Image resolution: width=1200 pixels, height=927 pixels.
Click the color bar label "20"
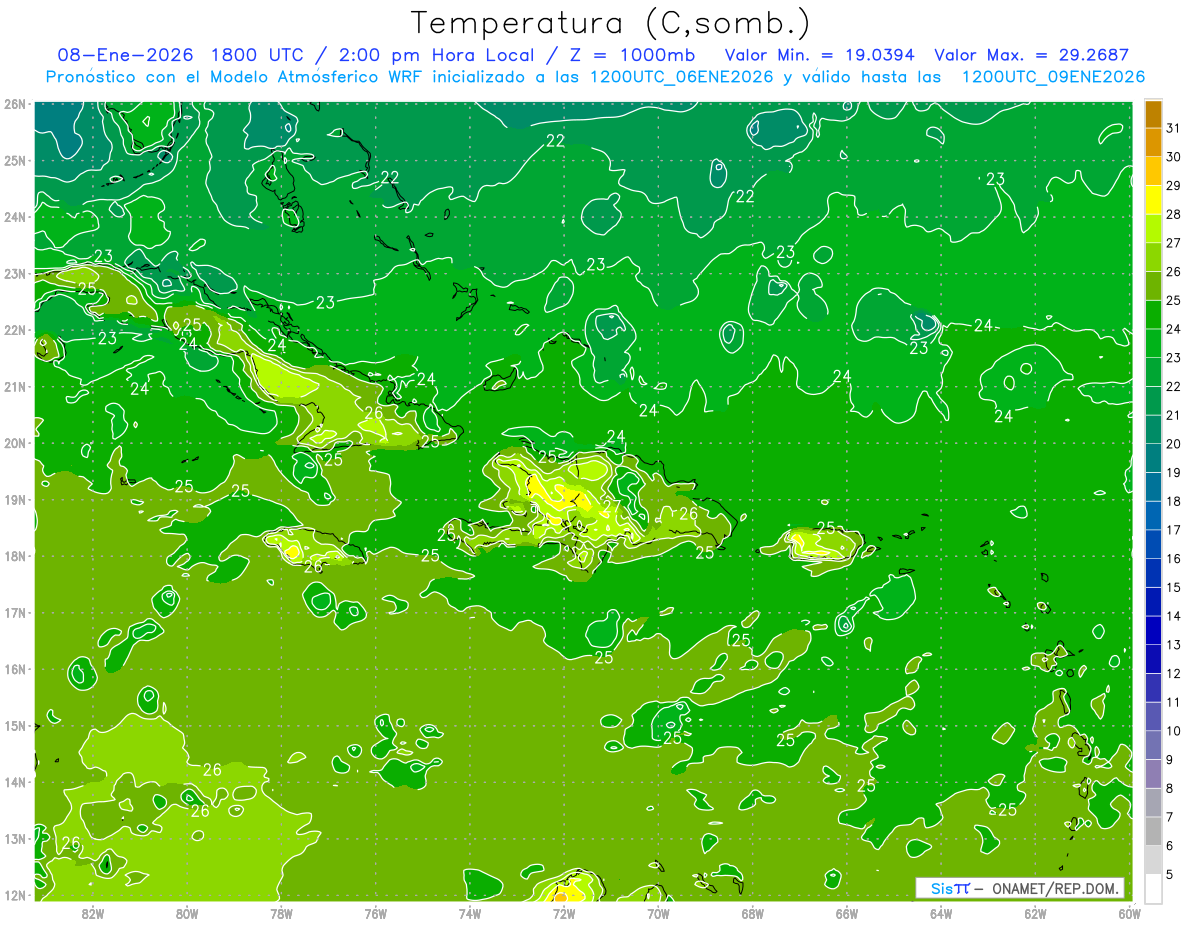(x=1173, y=443)
